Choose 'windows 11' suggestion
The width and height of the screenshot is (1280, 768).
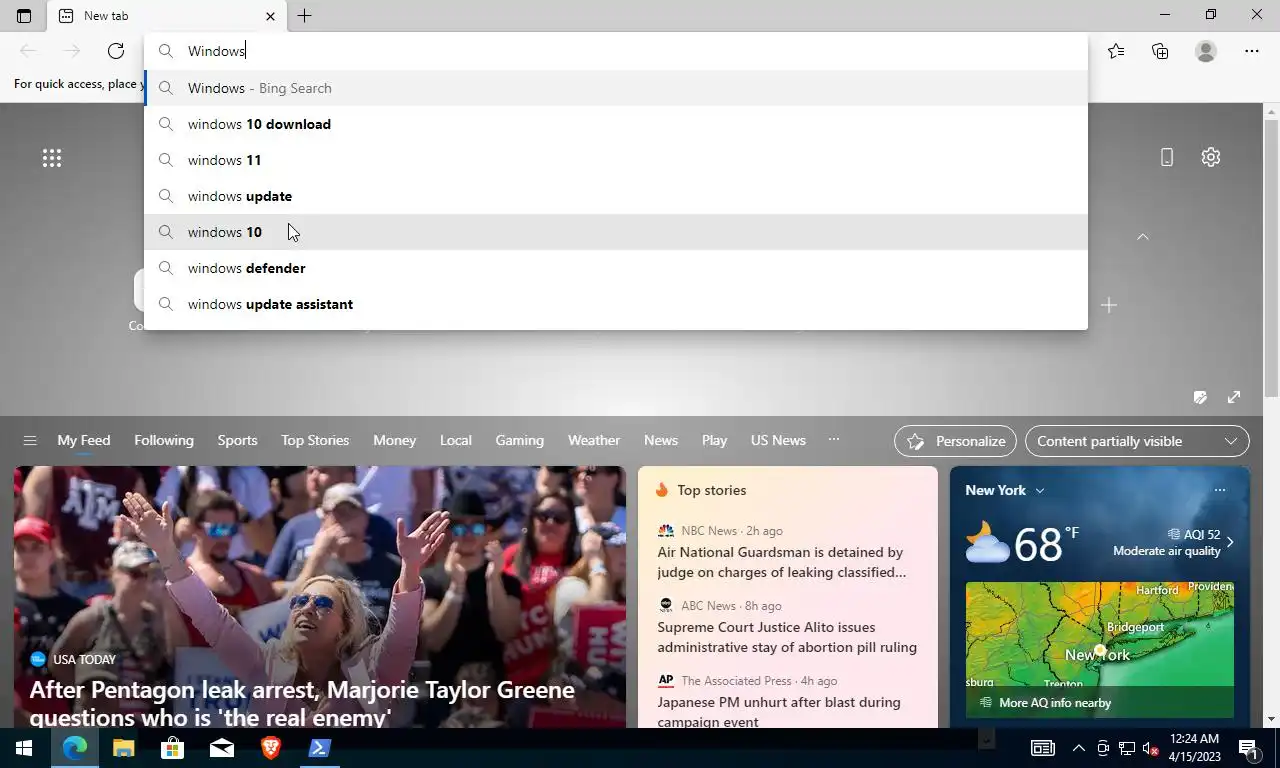coord(616,160)
